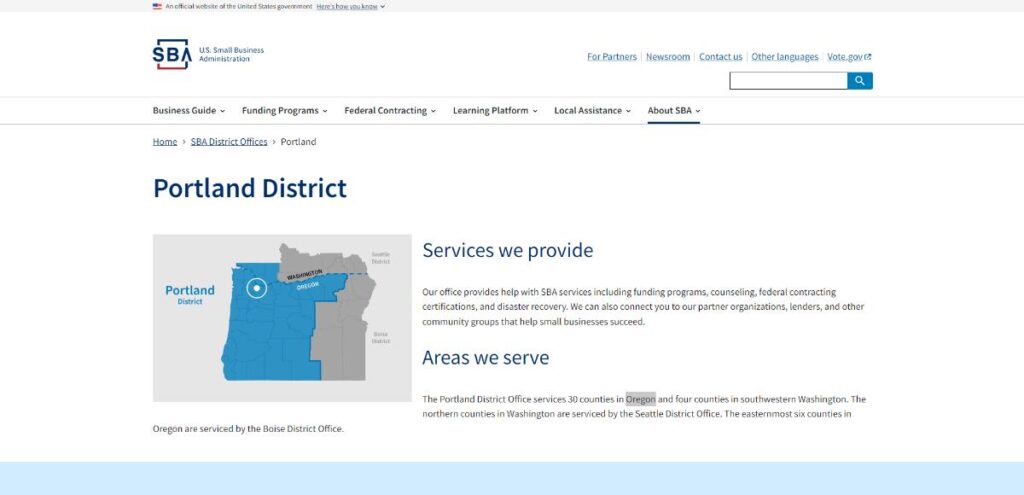1024x495 pixels.
Task: Open the Newsroom link
Action: 668,57
